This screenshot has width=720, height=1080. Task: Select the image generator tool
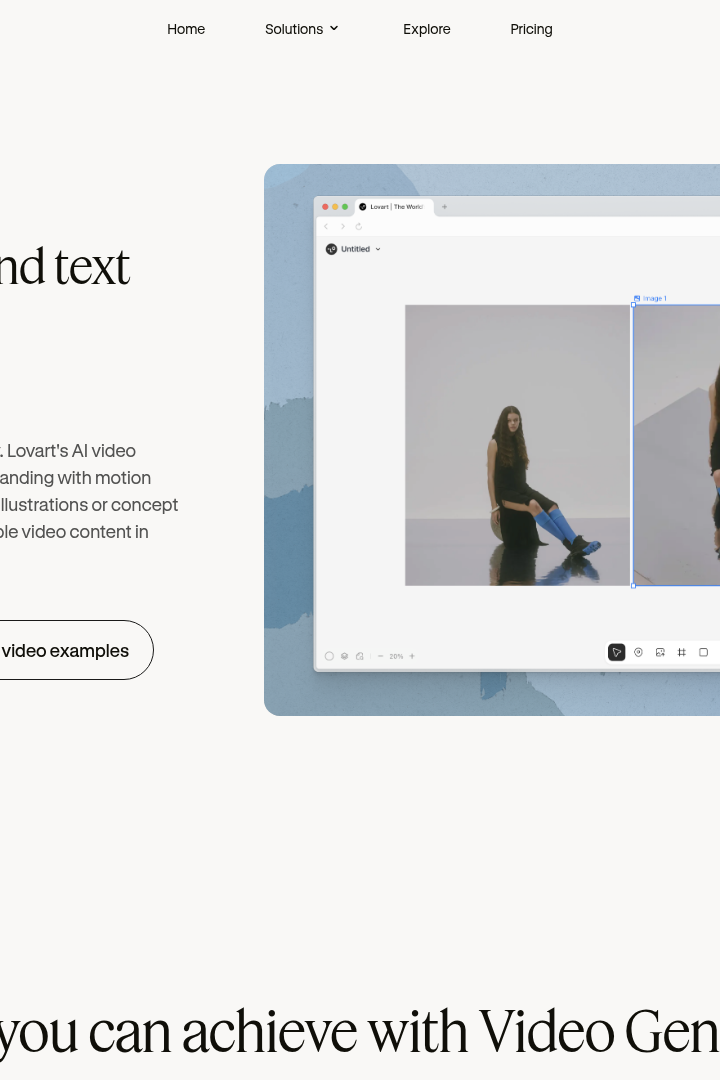point(660,652)
